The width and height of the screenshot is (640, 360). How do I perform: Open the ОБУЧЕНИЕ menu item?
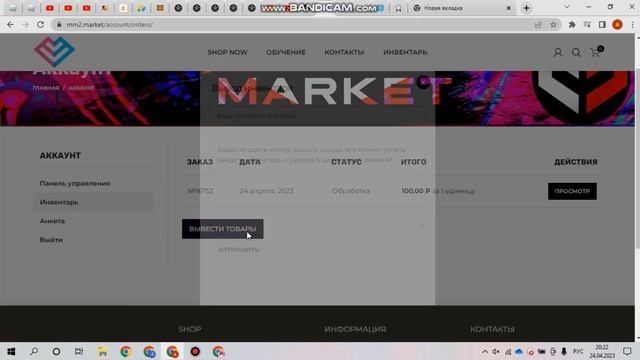(x=286, y=52)
